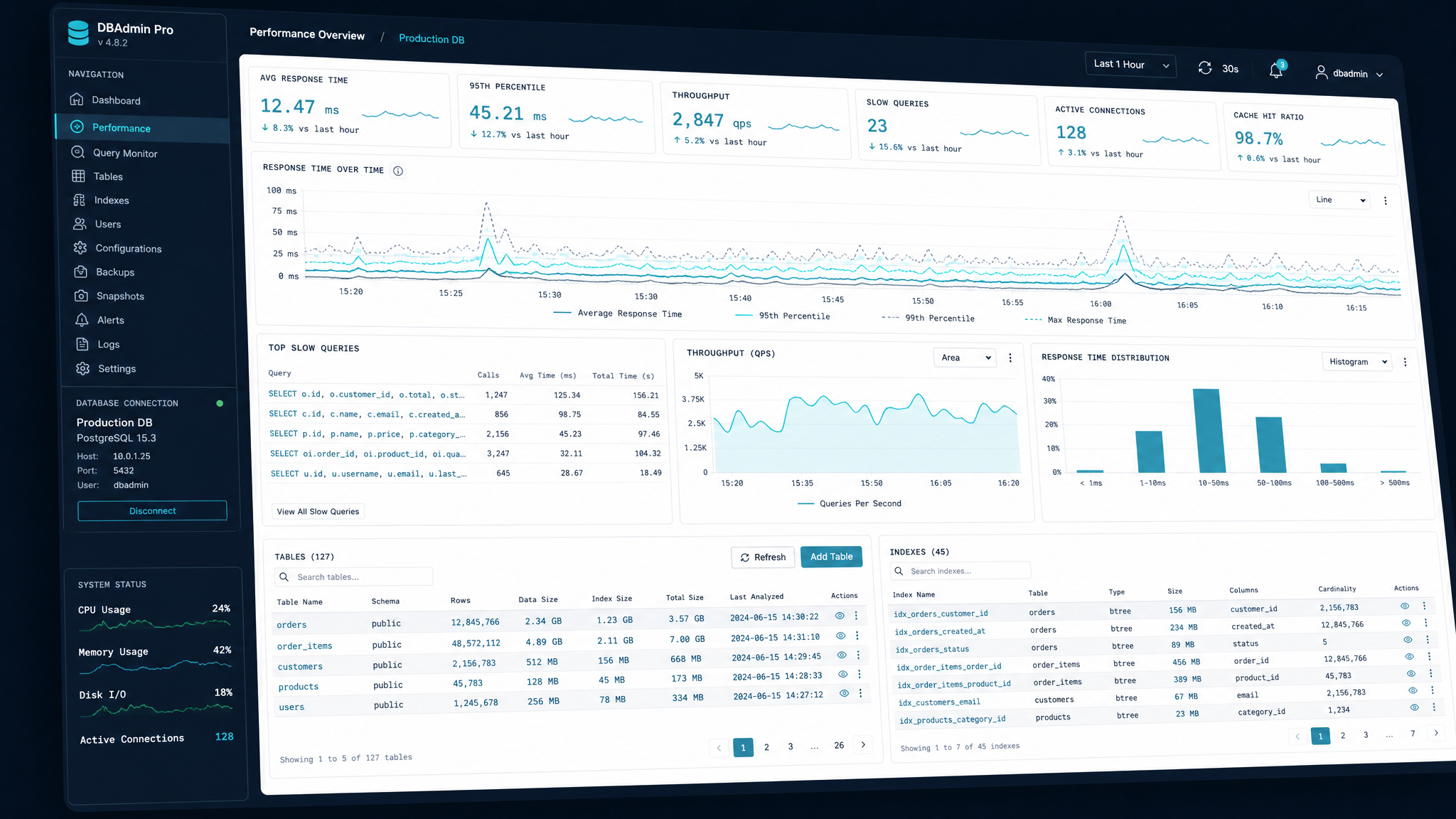Click the 10-50ms histogram bar
This screenshot has width=1456, height=819.
click(1208, 431)
